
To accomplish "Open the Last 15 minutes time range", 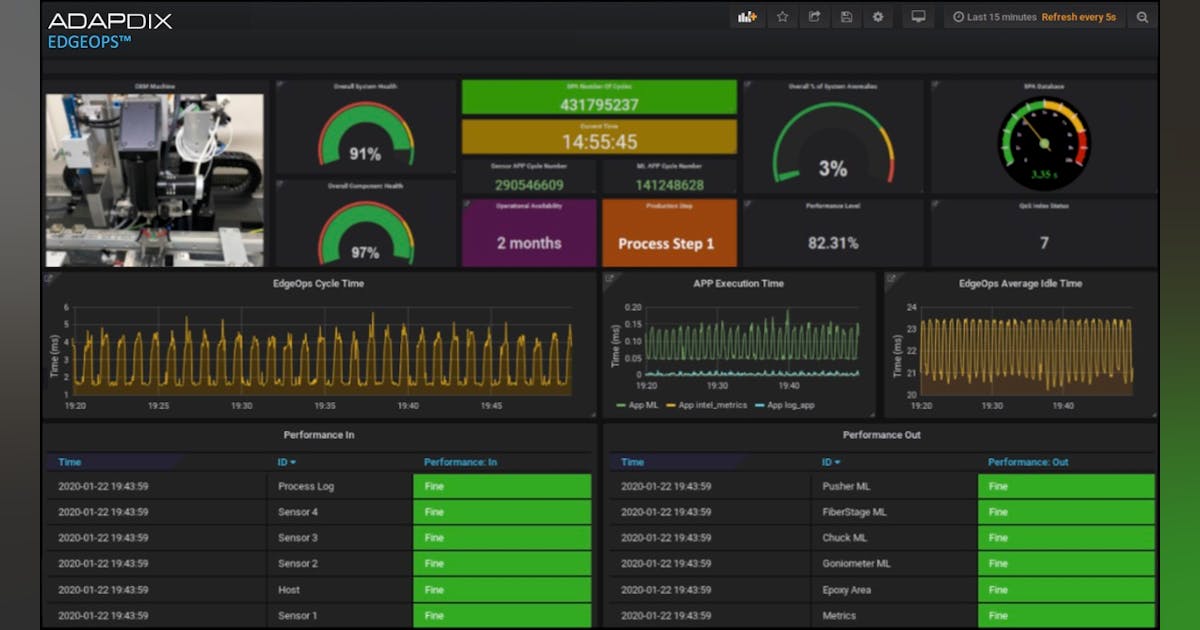I will pos(1000,17).
